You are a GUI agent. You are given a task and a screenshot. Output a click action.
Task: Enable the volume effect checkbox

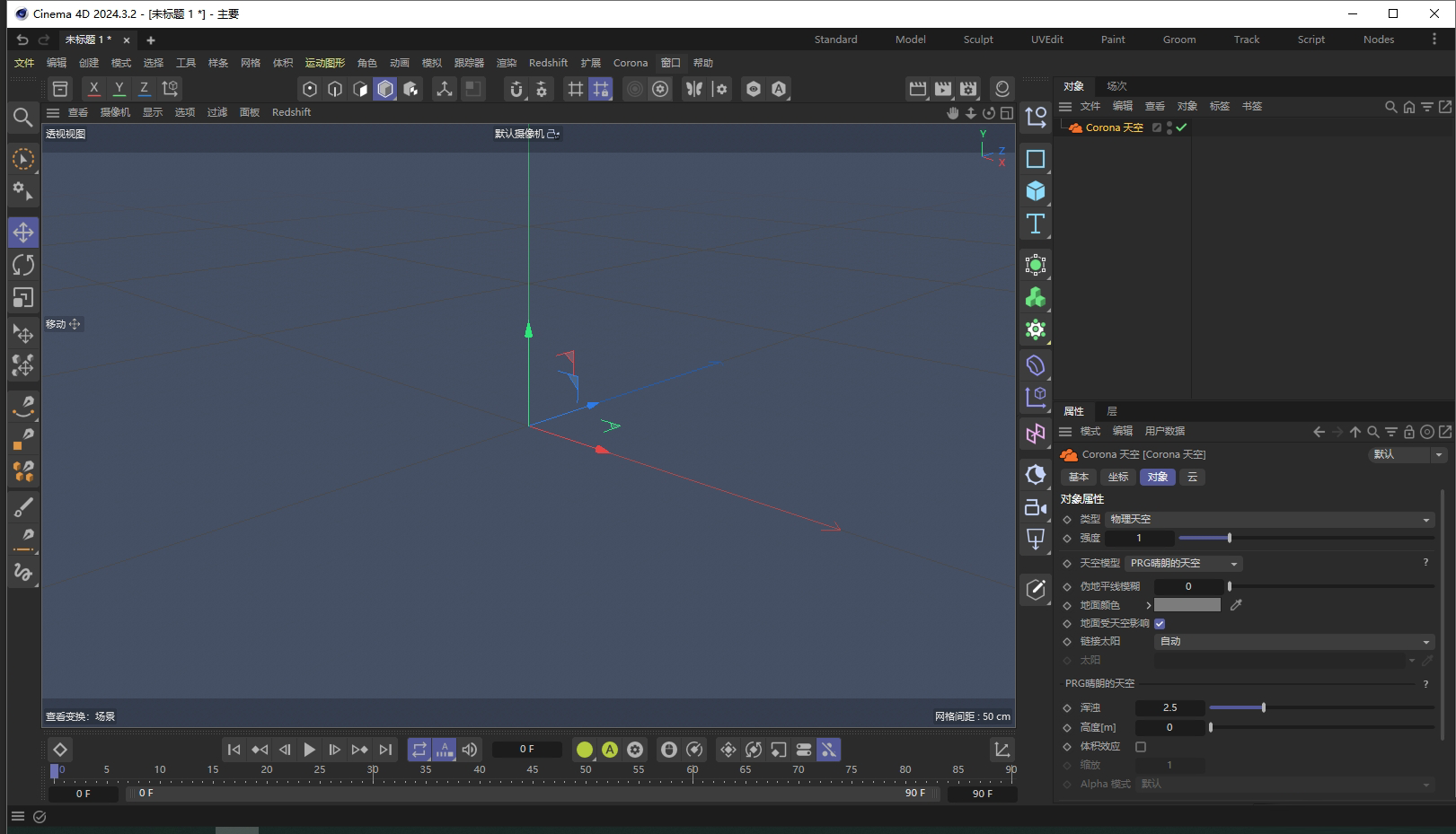coord(1141,746)
